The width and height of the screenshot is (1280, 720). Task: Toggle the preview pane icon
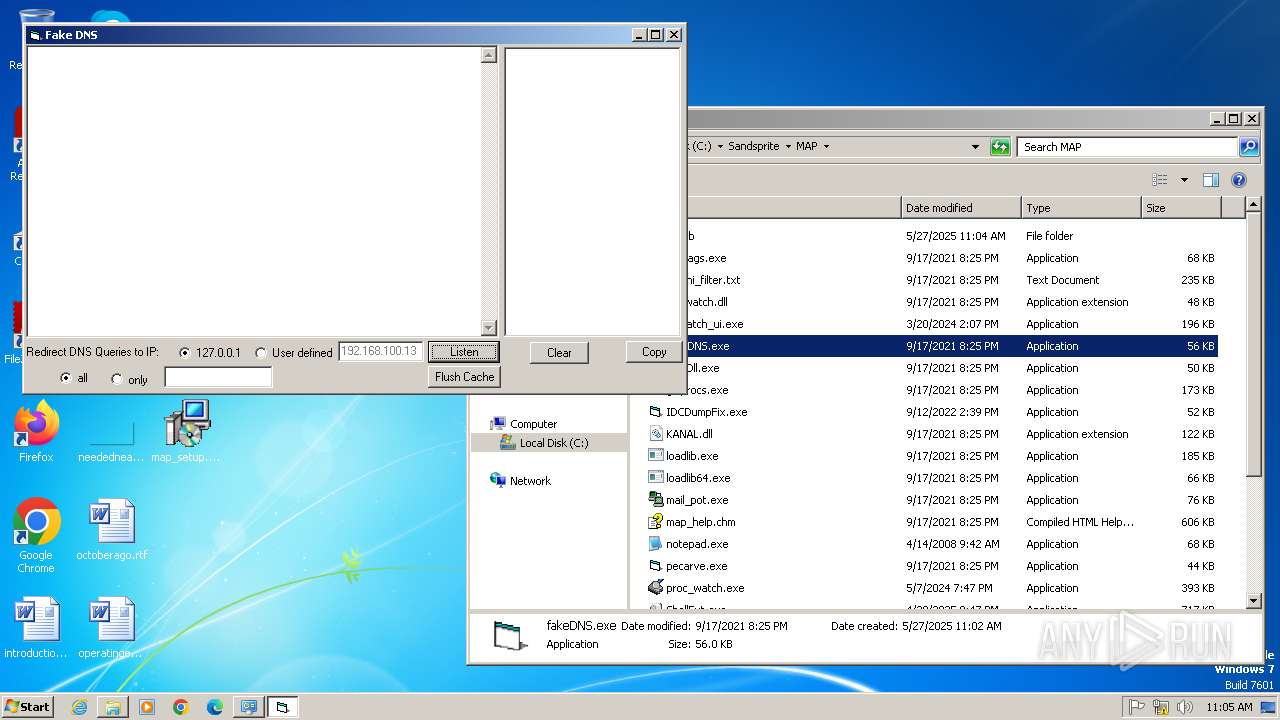tap(1211, 180)
